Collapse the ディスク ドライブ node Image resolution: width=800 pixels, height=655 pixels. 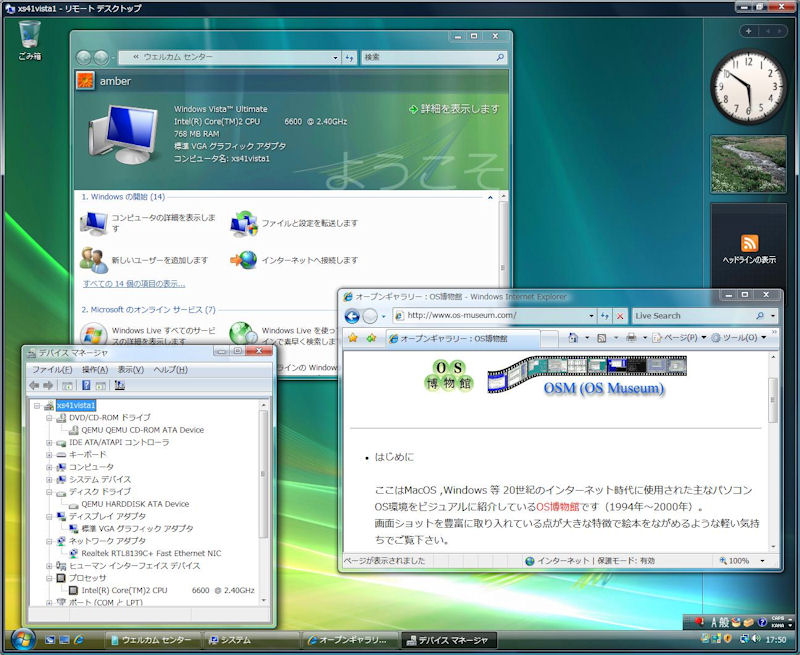tap(49, 492)
